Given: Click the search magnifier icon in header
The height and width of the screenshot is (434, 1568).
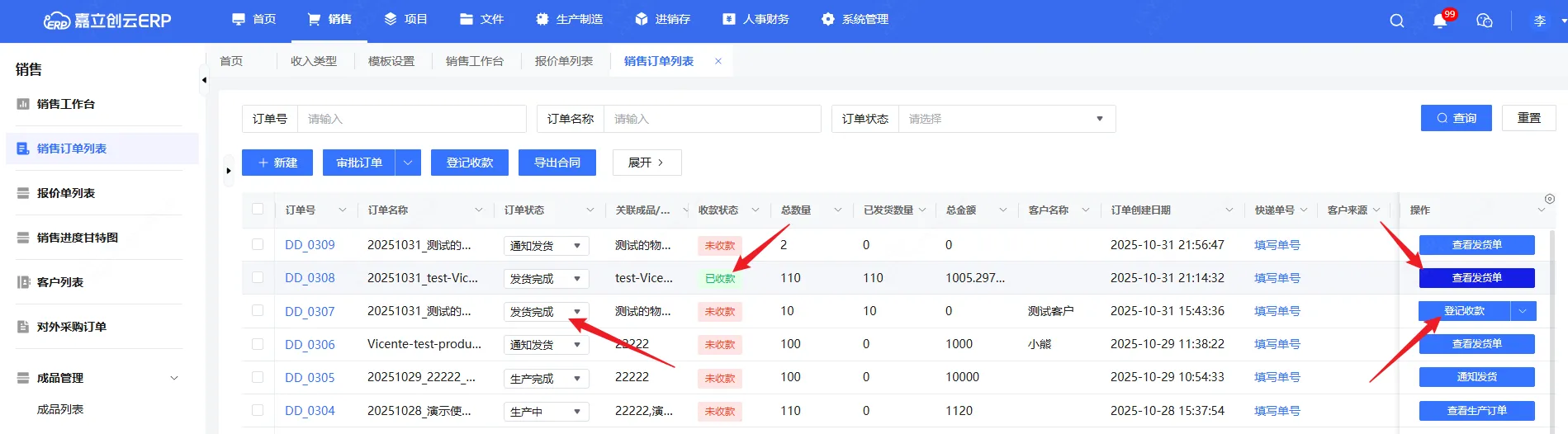Looking at the screenshot, I should click(1396, 21).
